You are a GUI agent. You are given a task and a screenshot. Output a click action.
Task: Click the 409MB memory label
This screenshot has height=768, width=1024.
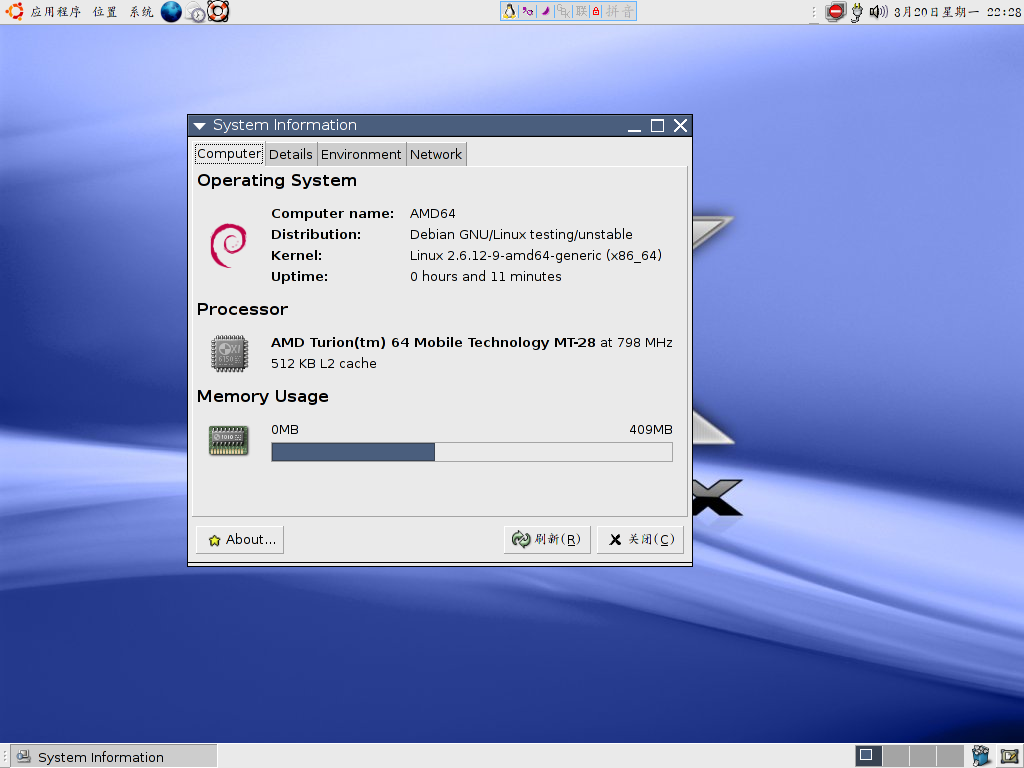tap(650, 430)
